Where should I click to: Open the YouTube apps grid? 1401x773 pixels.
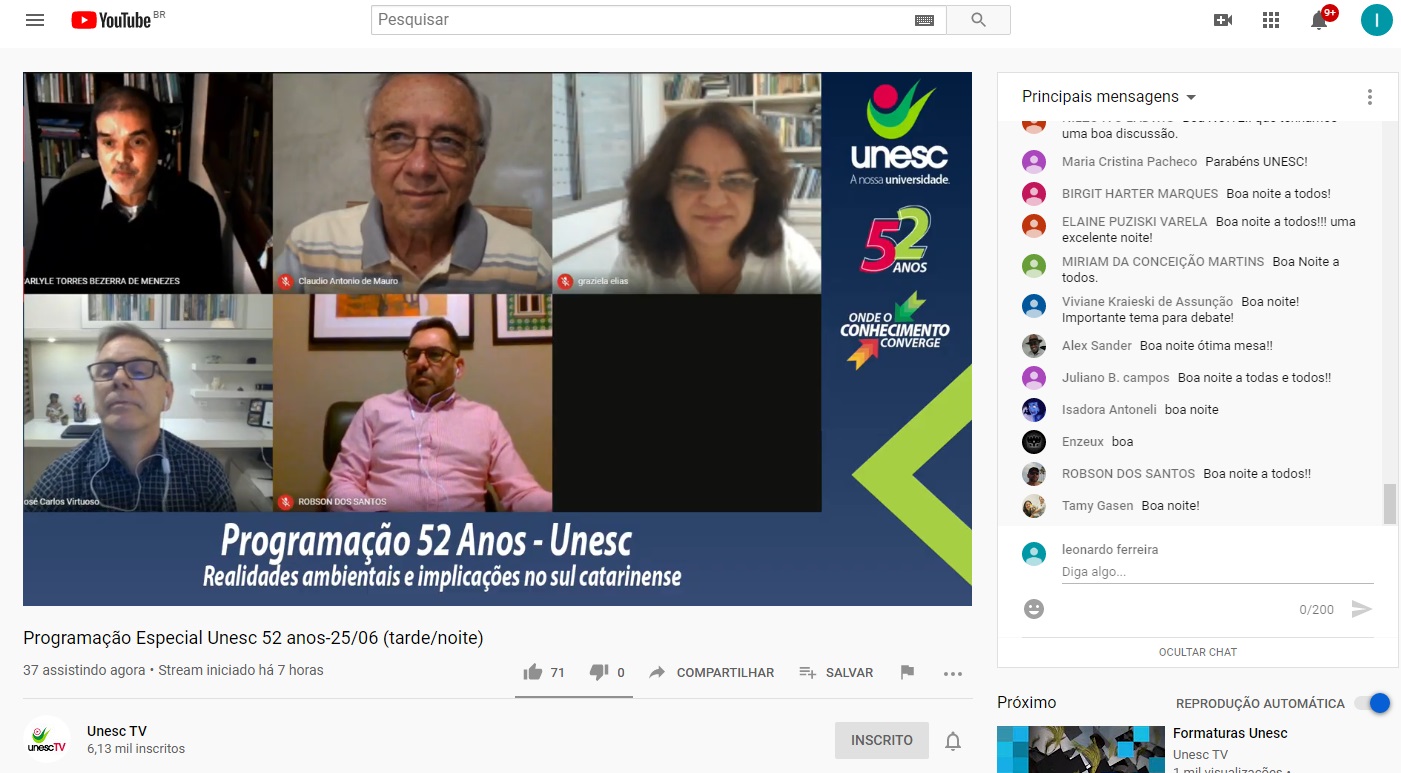(x=1271, y=20)
